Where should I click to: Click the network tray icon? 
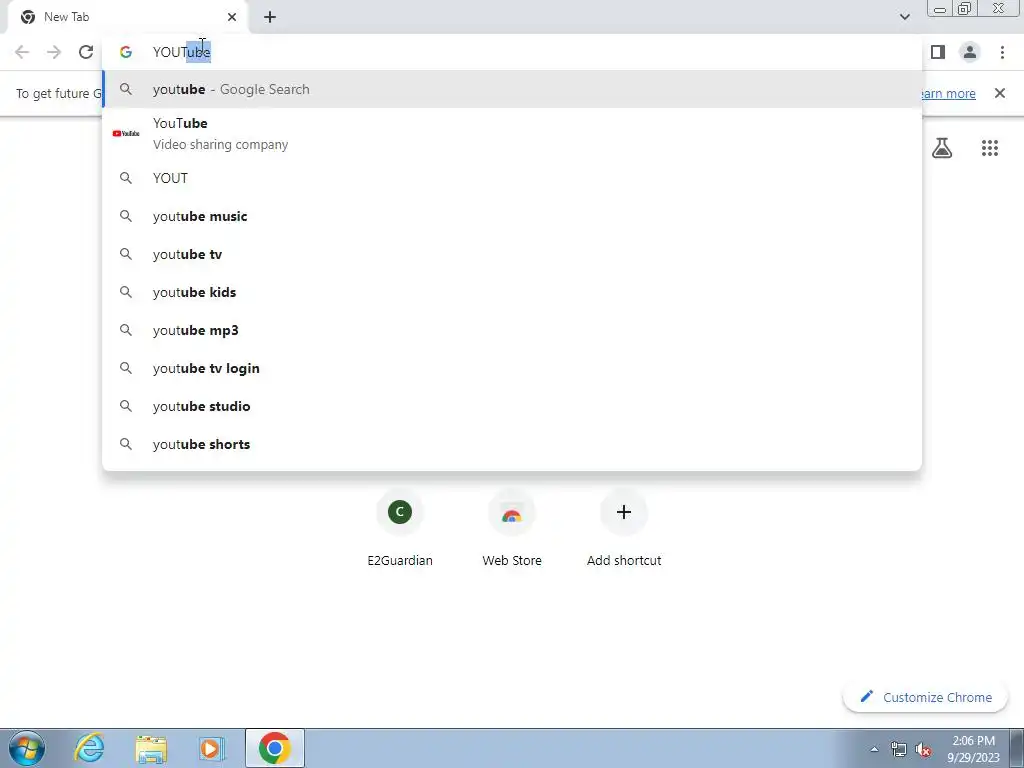(x=899, y=749)
